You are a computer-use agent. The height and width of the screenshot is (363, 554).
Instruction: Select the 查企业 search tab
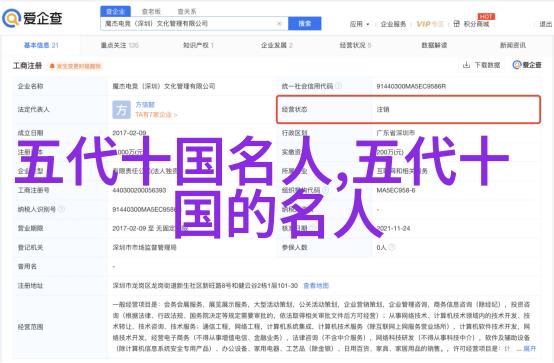click(x=116, y=12)
